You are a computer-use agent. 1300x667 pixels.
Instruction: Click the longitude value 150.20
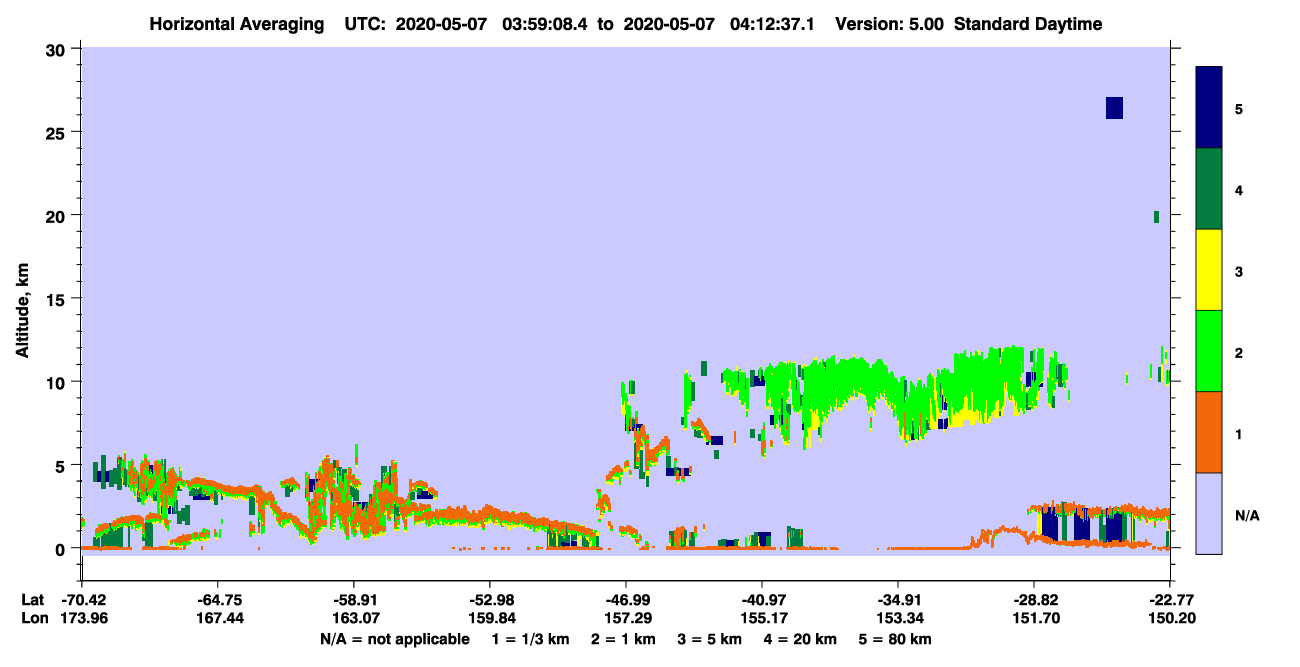[x=1170, y=617]
